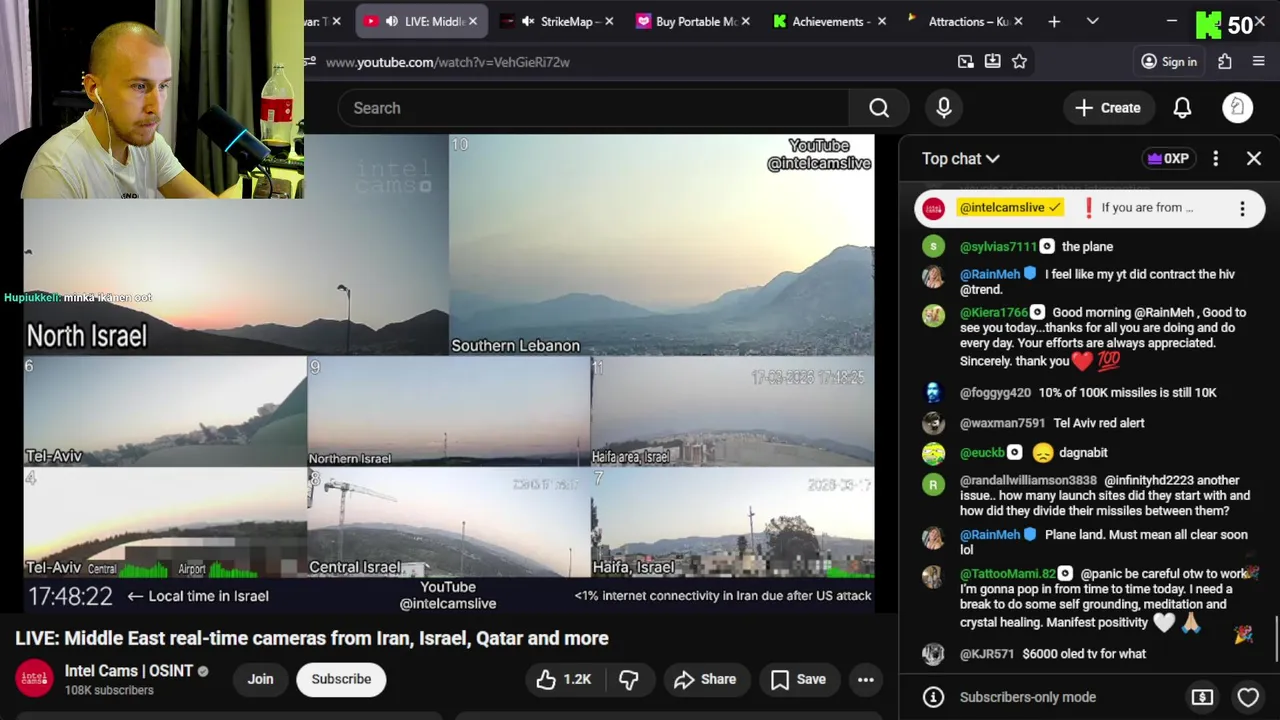
Task: Click the @KJR571 chat username
Action: click(987, 654)
